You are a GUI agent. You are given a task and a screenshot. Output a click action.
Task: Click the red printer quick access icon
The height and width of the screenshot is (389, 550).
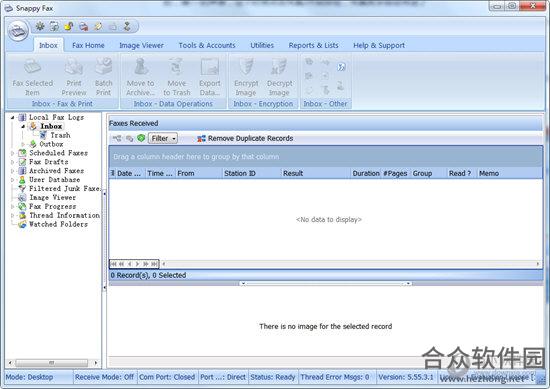point(83,26)
